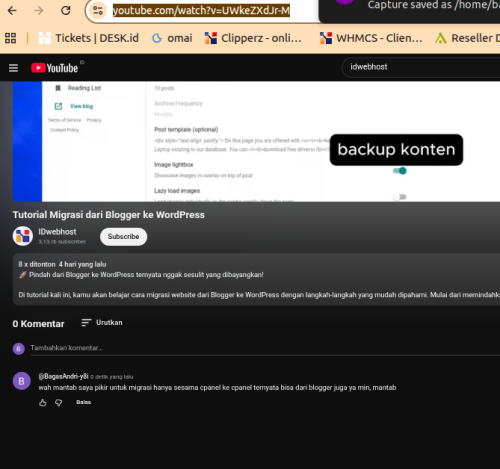
Task: Dislike the BagasAndri comment with thumbs down
Action: pos(59,403)
